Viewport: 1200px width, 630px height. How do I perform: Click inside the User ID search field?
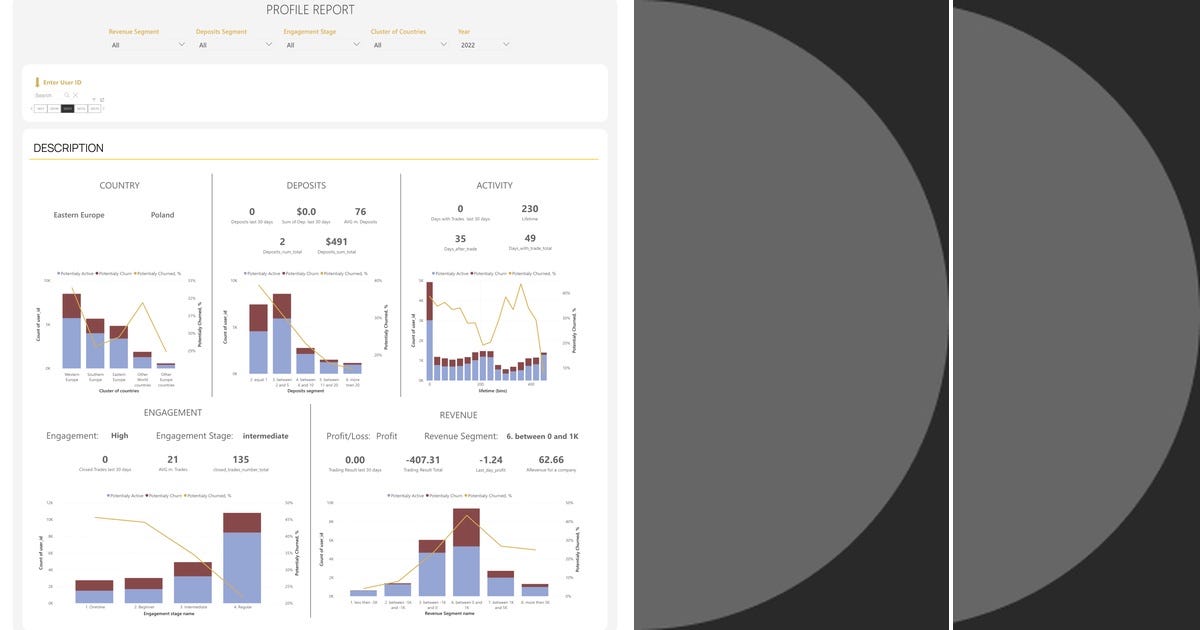(x=45, y=95)
